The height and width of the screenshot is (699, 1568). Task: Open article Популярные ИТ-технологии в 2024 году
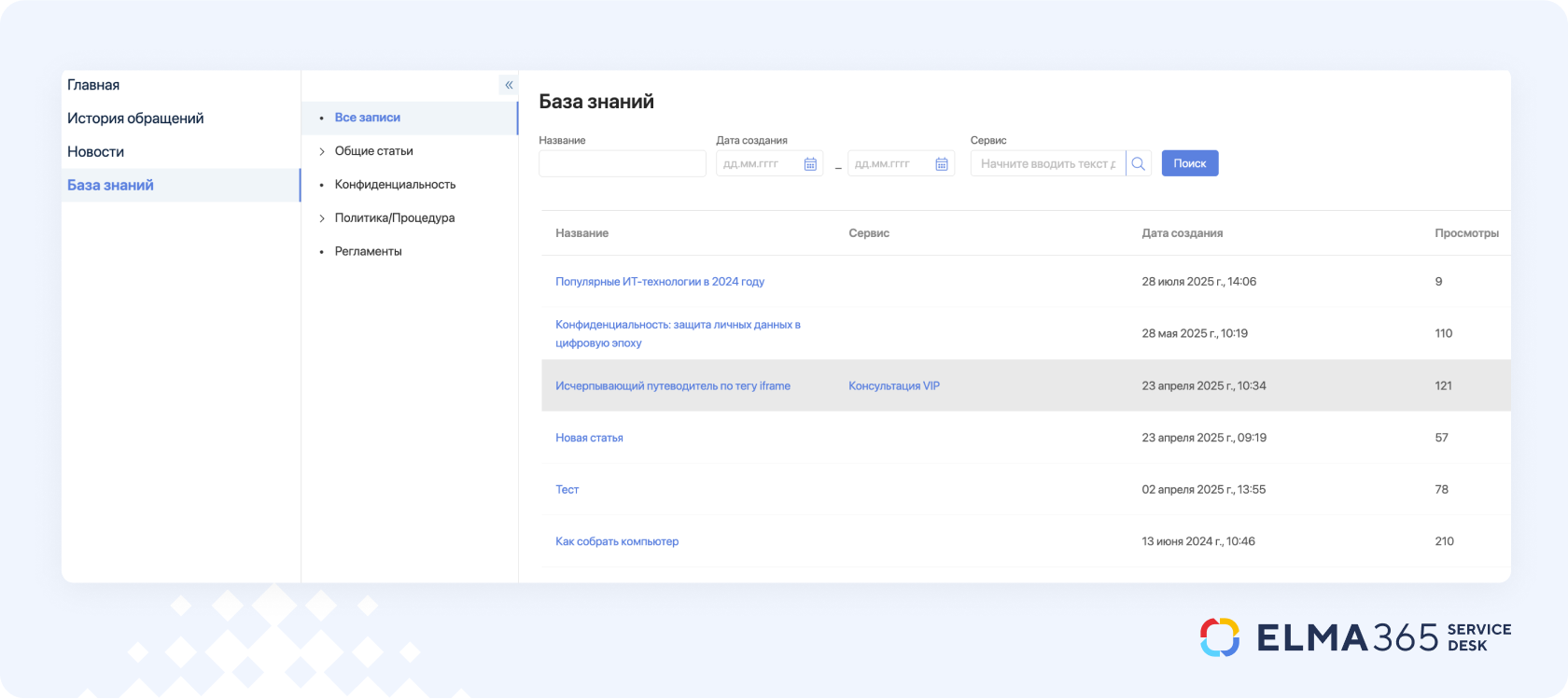[660, 282]
